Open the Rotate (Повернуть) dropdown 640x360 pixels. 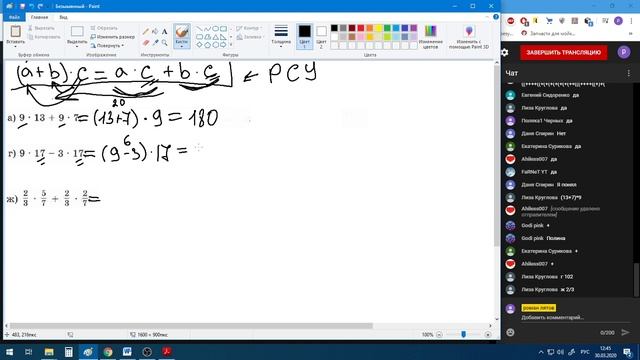107,45
